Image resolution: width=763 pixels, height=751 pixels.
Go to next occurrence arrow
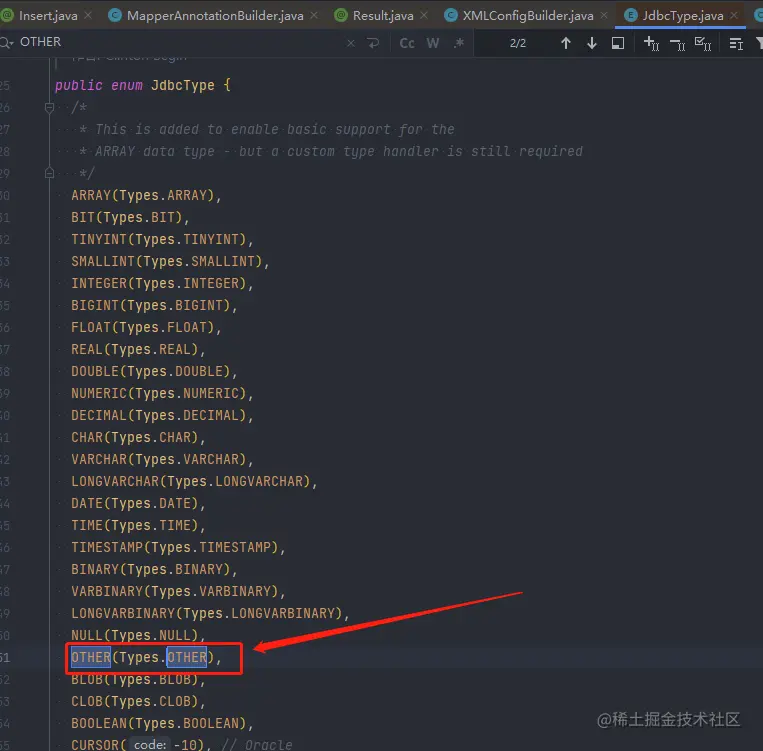point(592,43)
